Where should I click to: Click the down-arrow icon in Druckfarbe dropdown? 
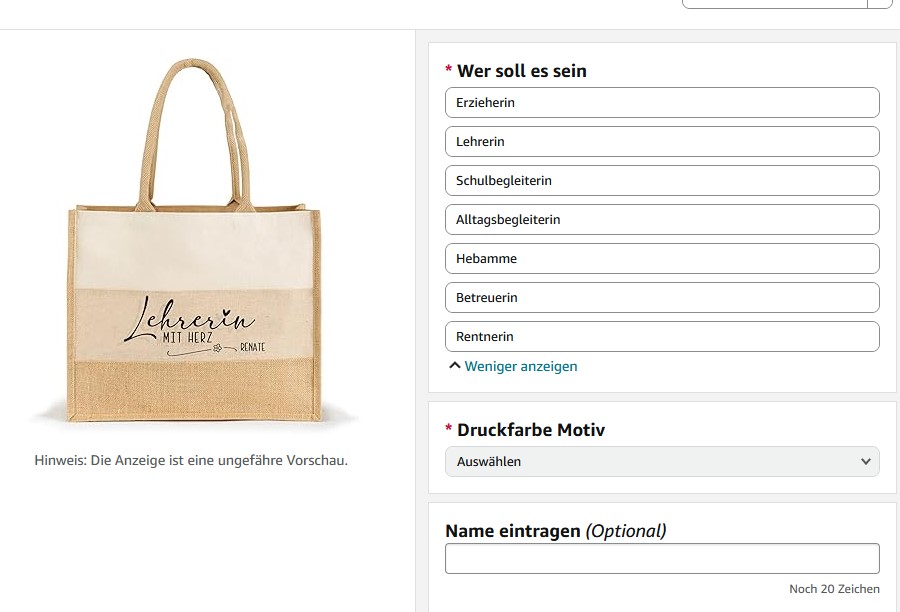[x=866, y=462]
